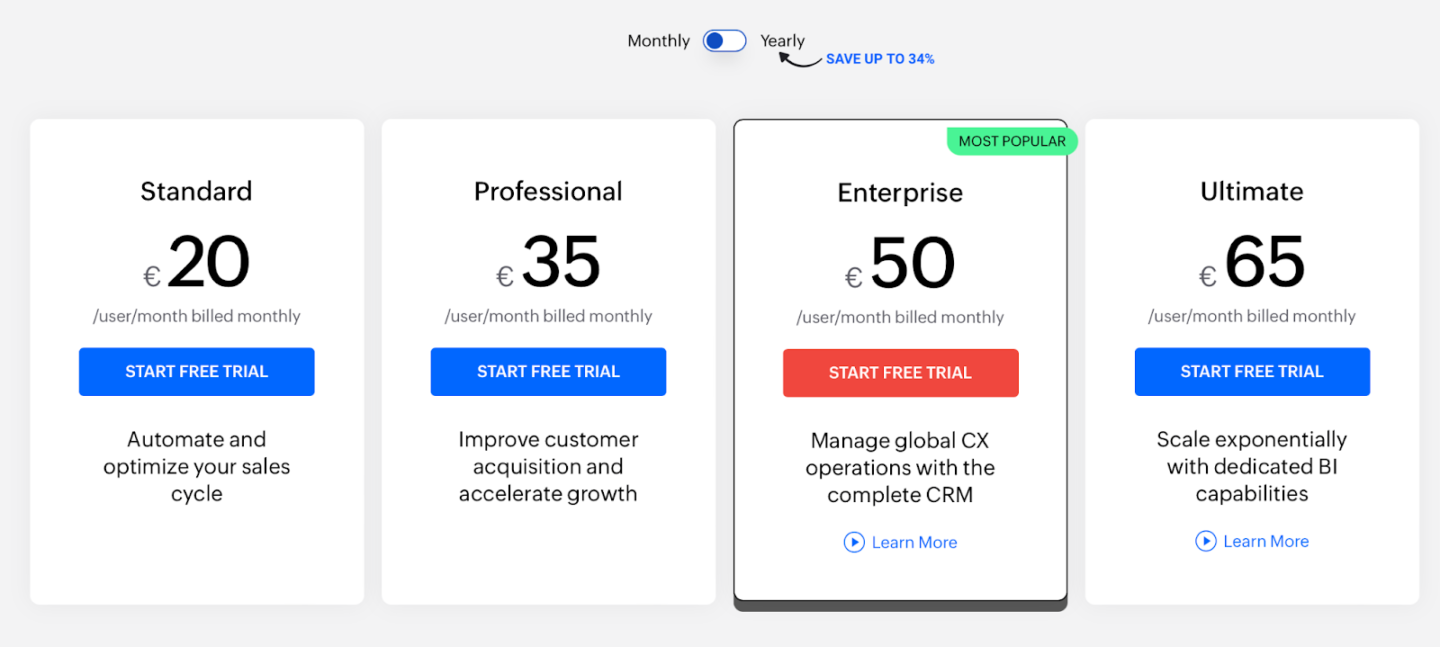Start free trial for the Standard plan
The image size is (1440, 647).
click(x=196, y=371)
